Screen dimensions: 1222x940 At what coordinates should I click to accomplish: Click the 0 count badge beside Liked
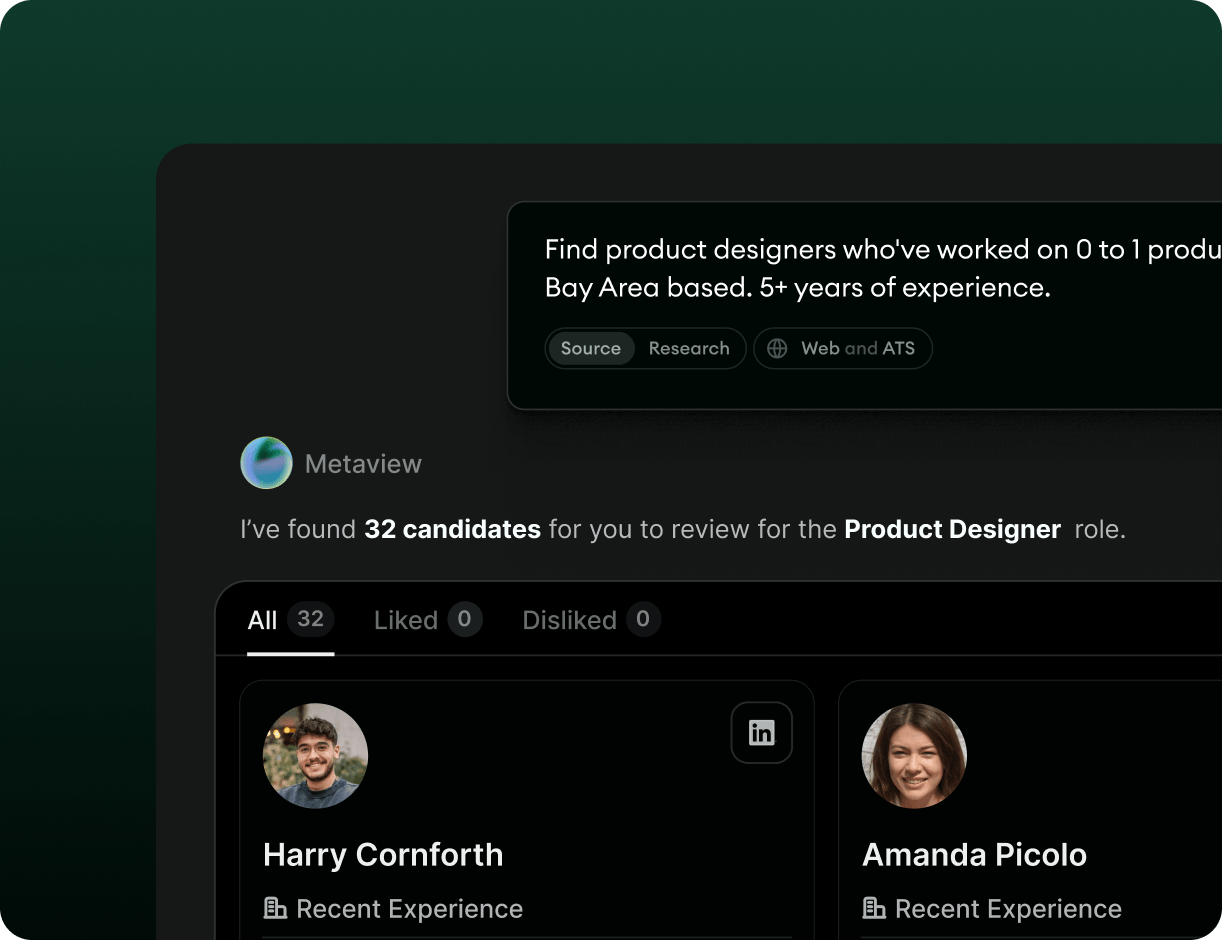pos(465,620)
